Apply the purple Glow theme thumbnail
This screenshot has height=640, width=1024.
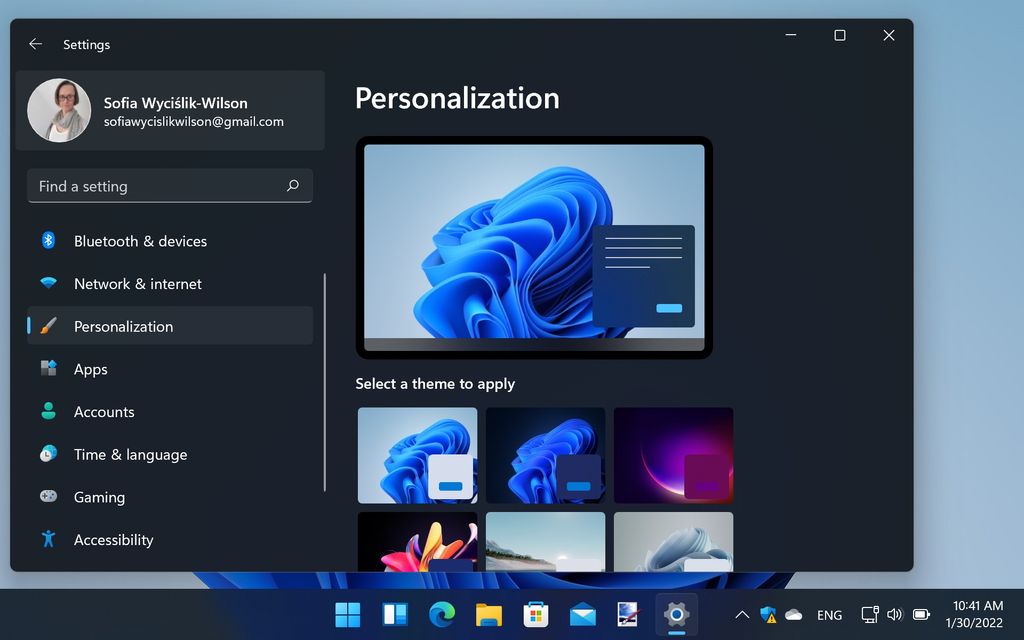coord(673,454)
